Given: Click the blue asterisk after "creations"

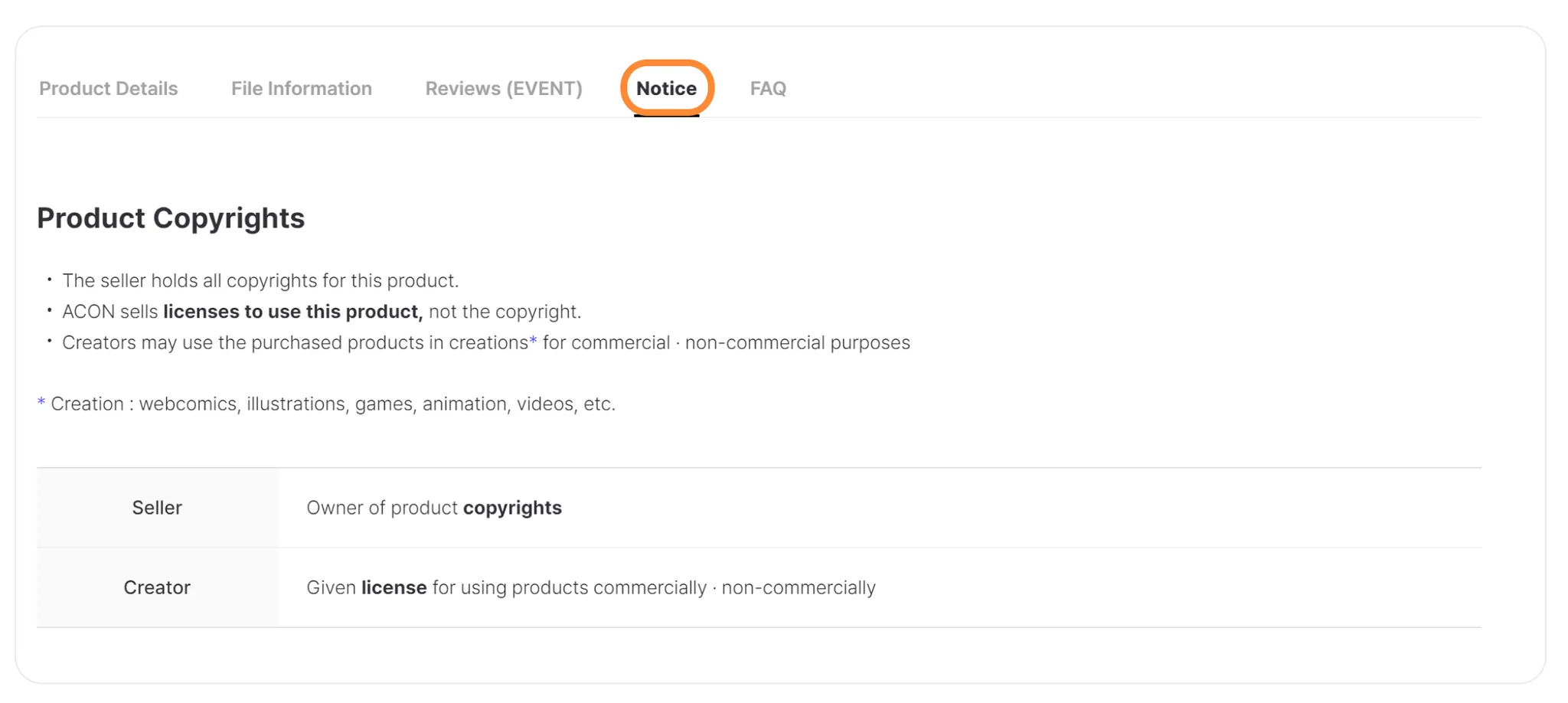Looking at the screenshot, I should [534, 342].
